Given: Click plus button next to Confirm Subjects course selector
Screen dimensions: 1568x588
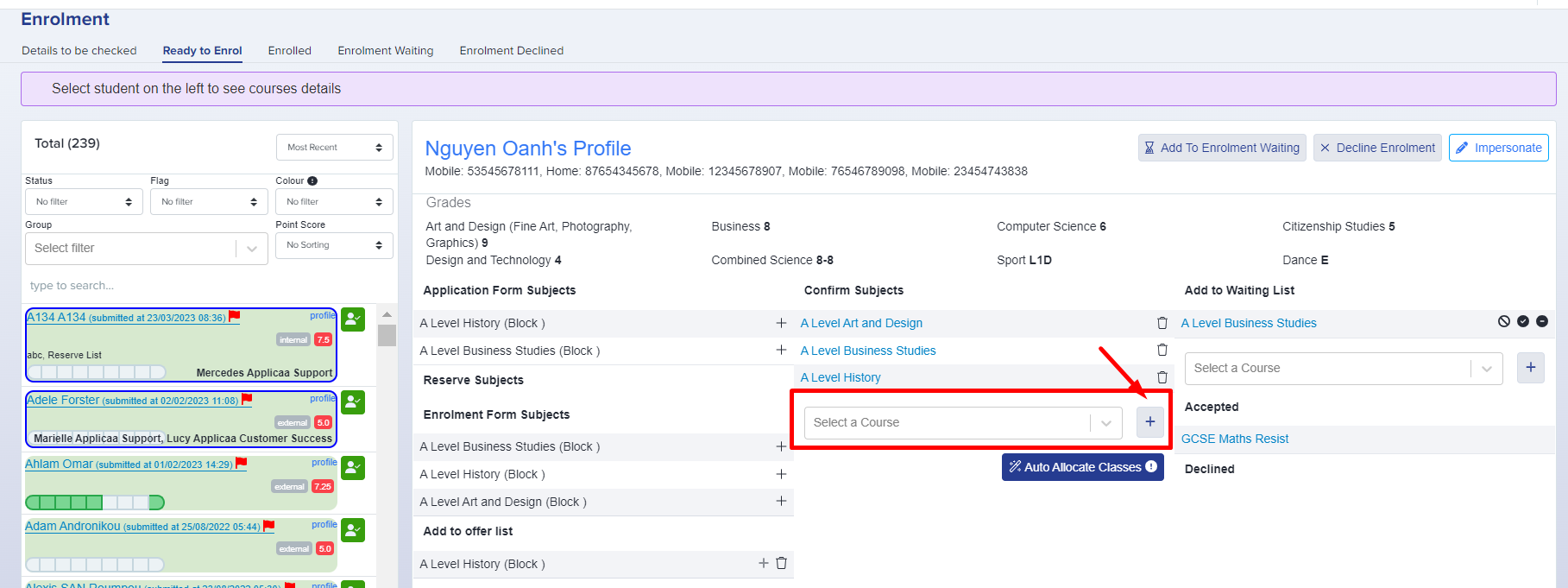Looking at the screenshot, I should point(1150,422).
